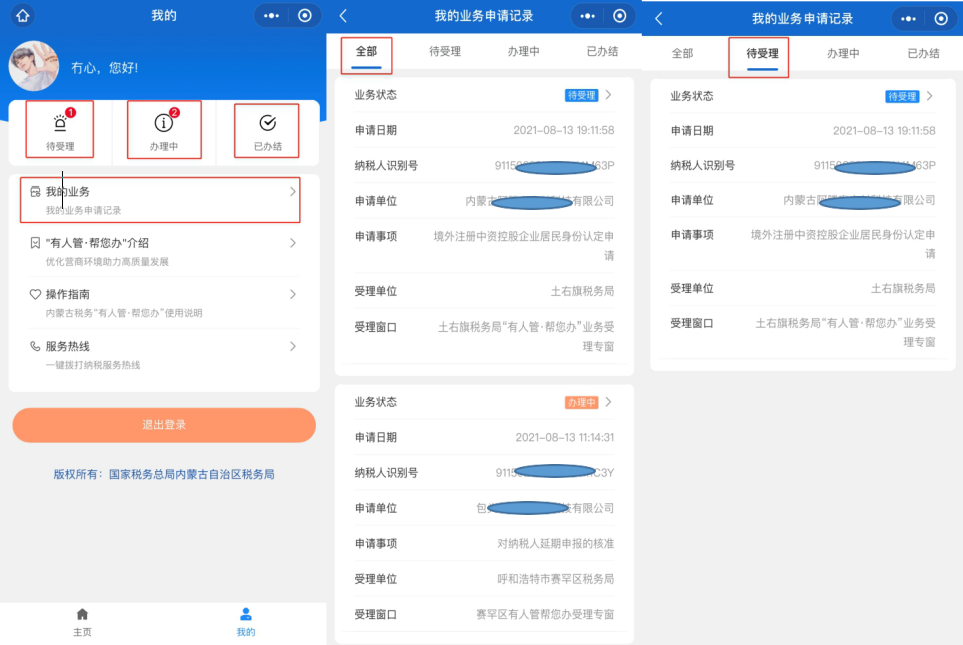
Task: Select 待受理 tab in right screen
Action: click(762, 56)
